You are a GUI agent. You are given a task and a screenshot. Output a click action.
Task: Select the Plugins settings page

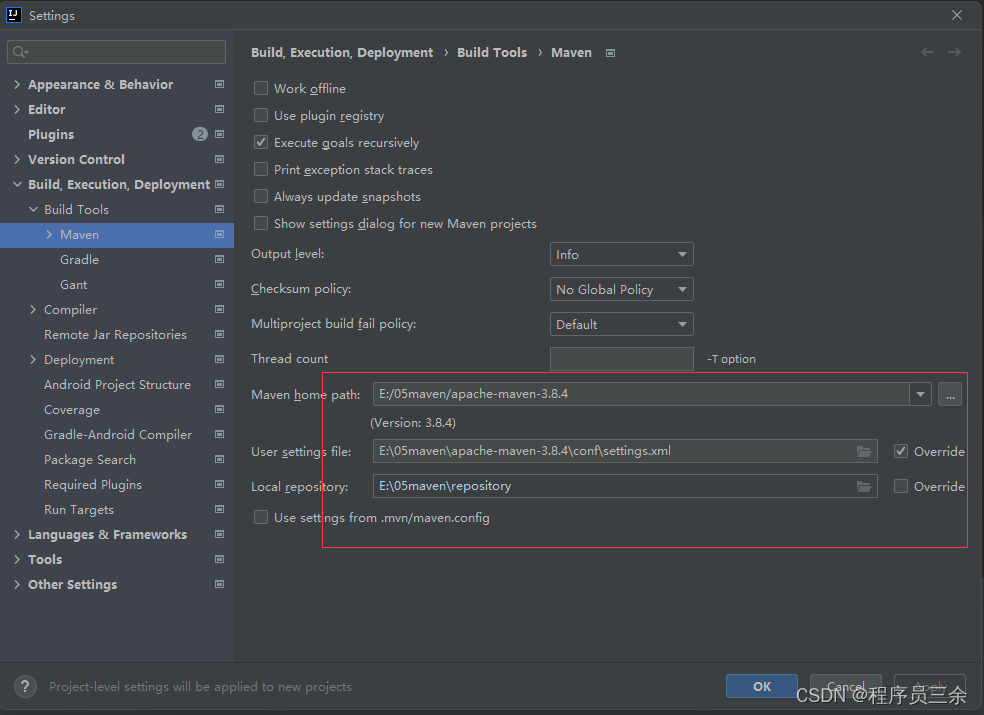[x=51, y=134]
